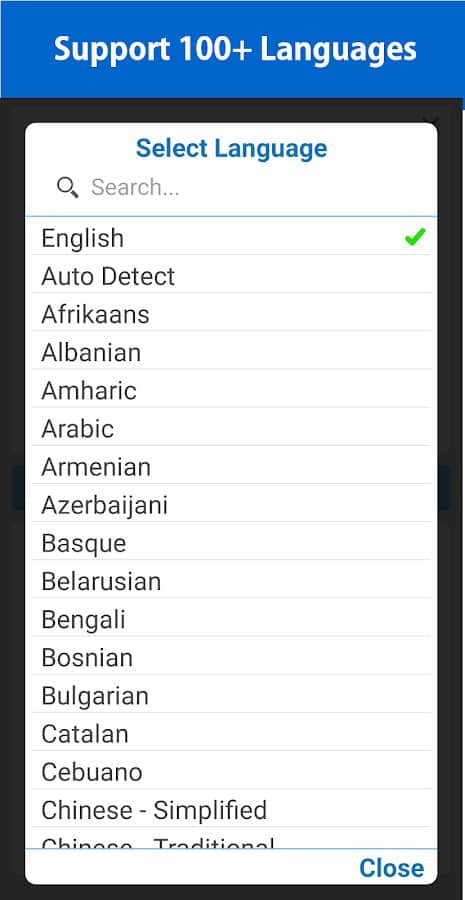The image size is (465, 900).
Task: Pick Azerbaijani from the list
Action: coord(231,505)
